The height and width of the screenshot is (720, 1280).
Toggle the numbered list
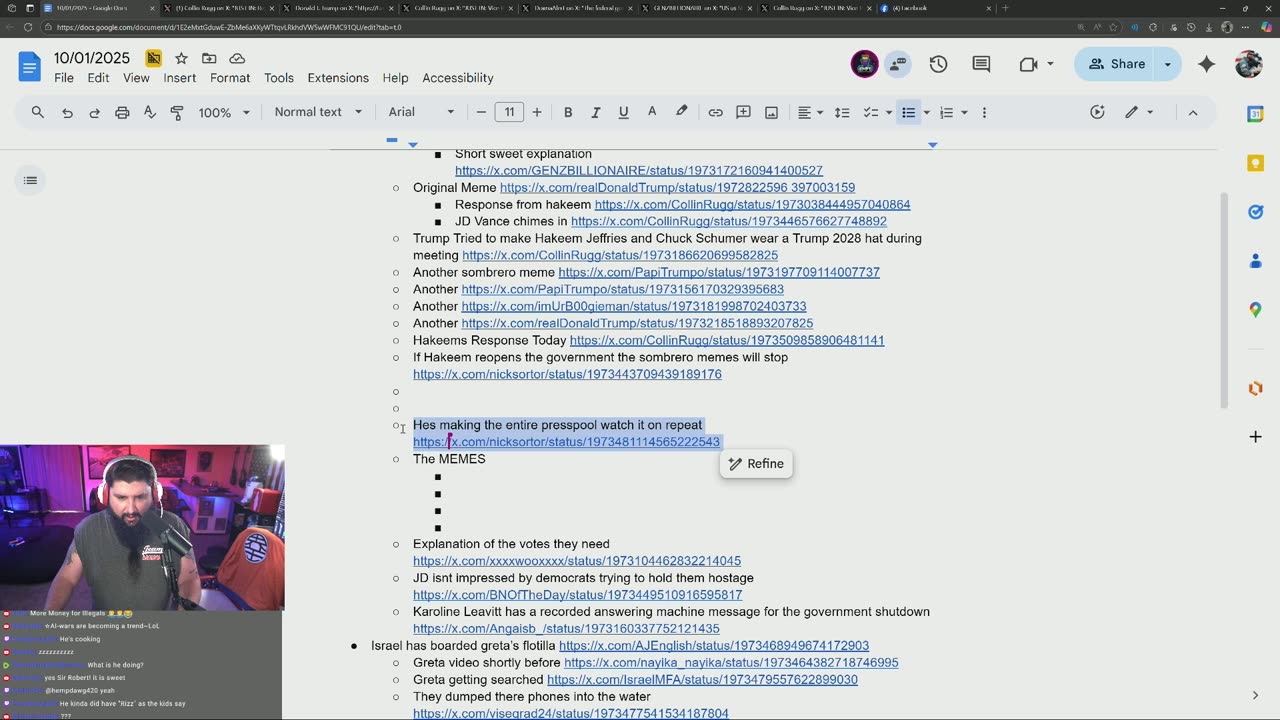(x=946, y=112)
